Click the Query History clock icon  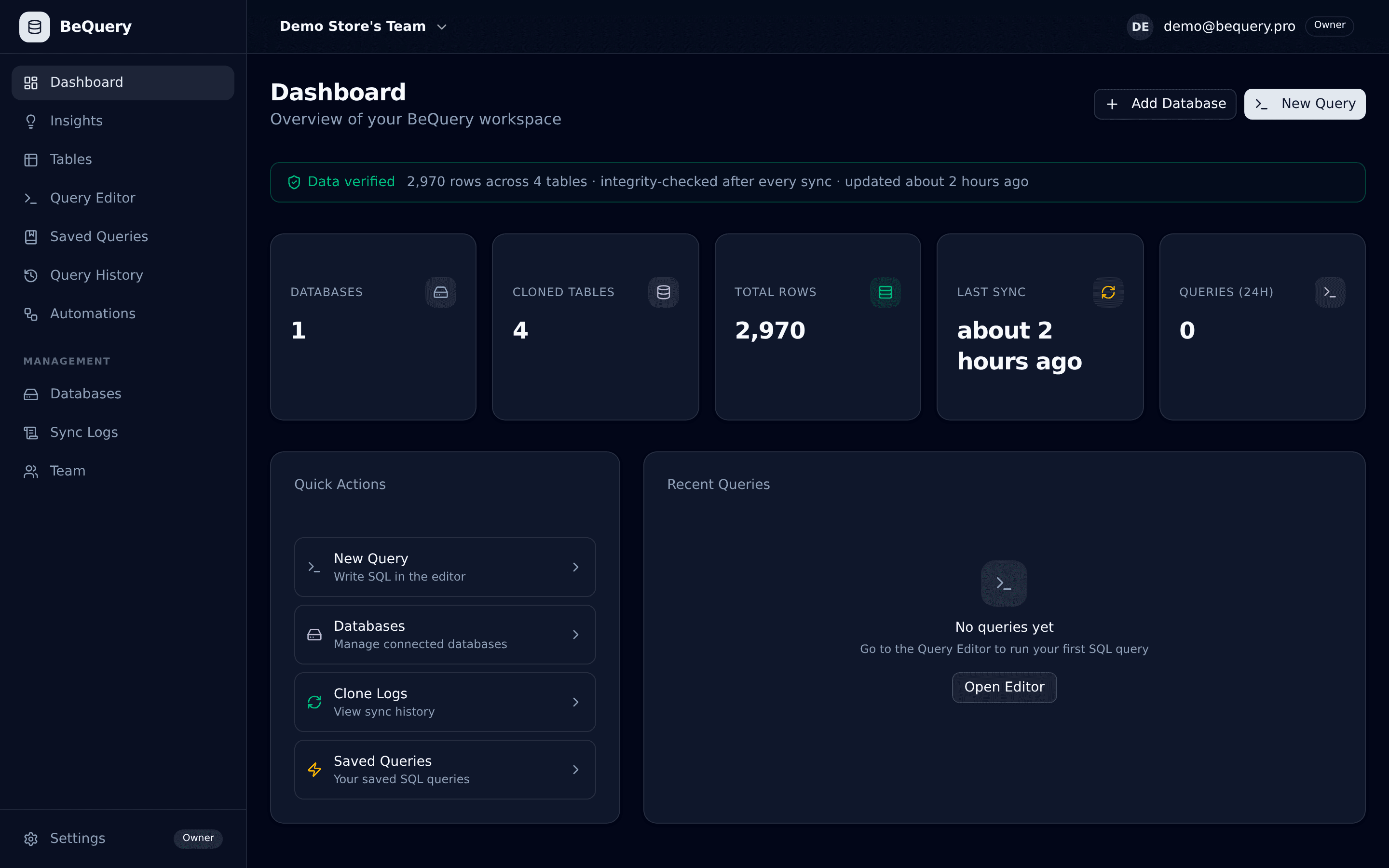31,275
